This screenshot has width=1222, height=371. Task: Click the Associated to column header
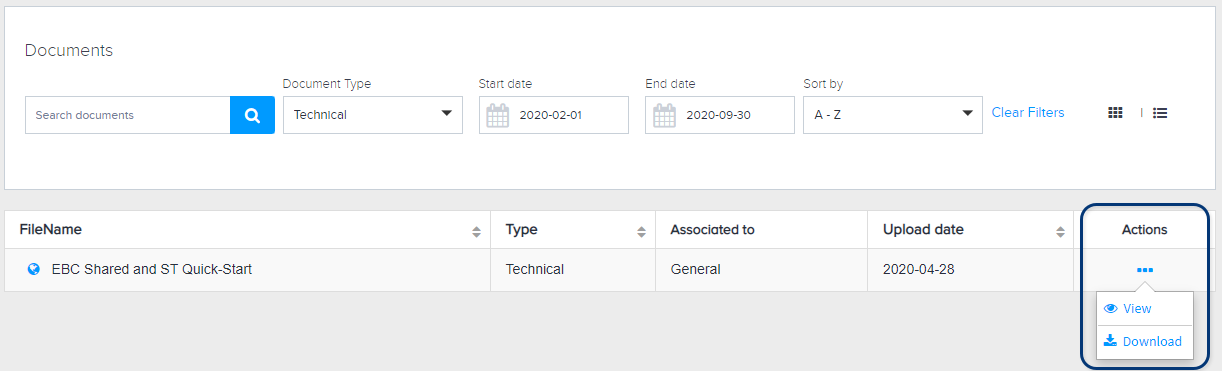(x=712, y=230)
